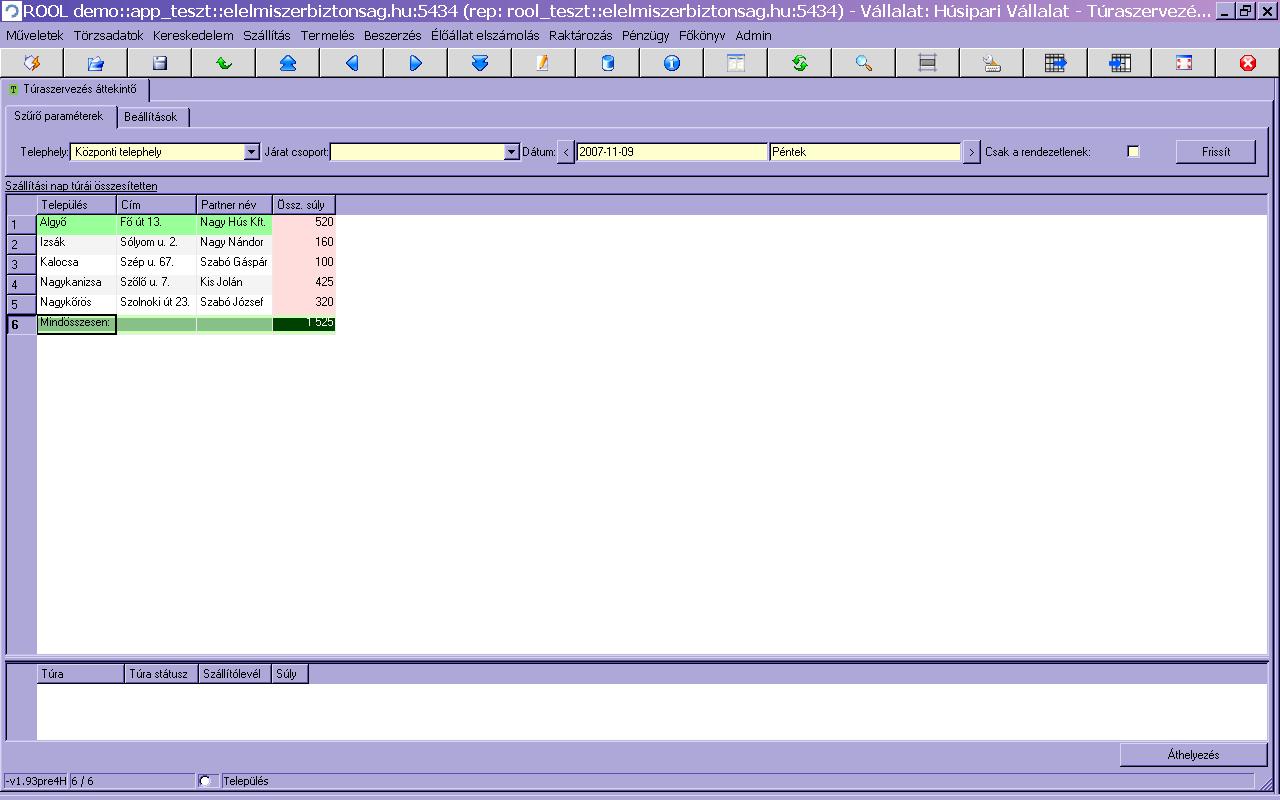Click the Áthelyezés button
Image resolution: width=1280 pixels, height=800 pixels.
(1193, 755)
